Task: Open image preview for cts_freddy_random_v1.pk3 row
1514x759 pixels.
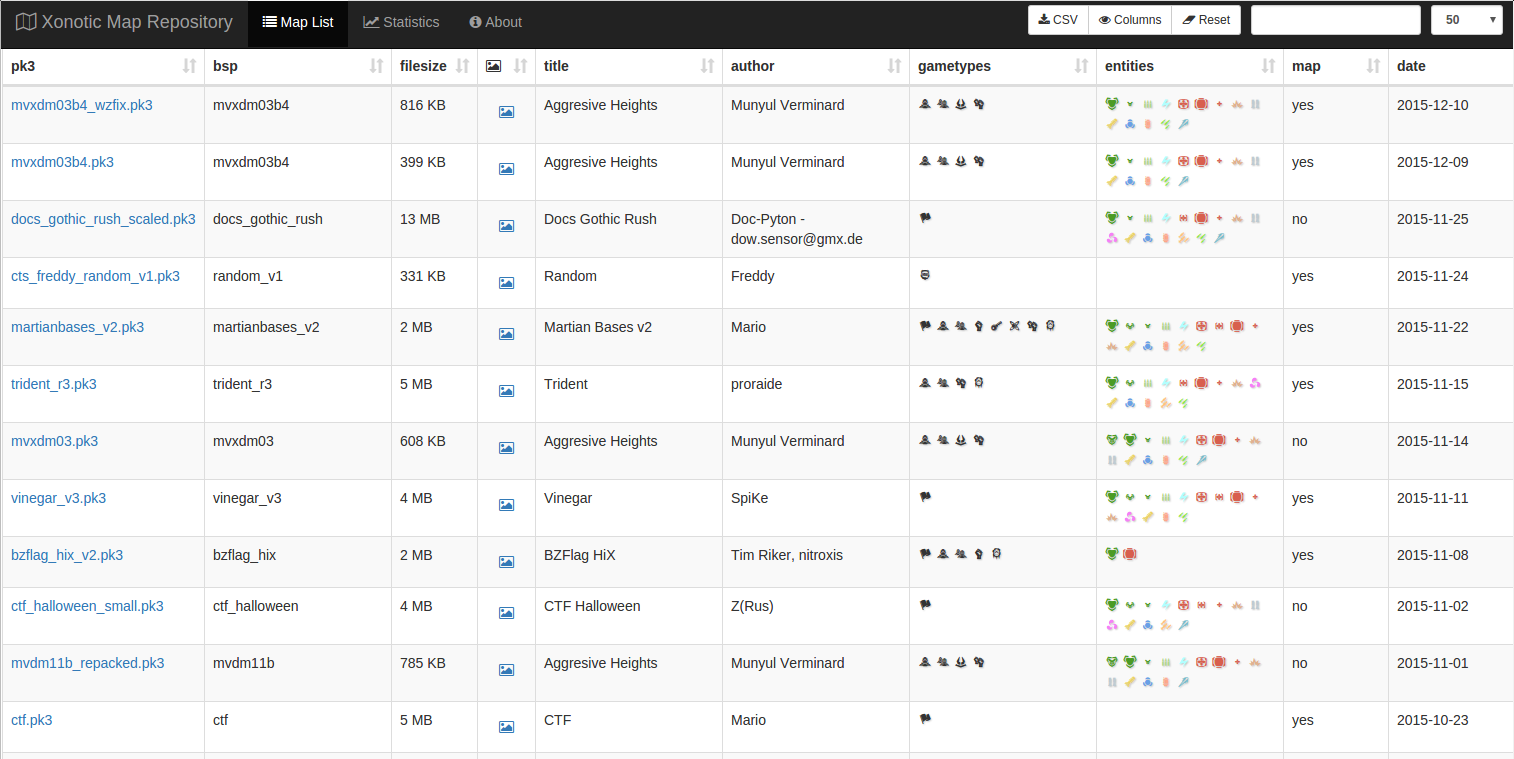Action: pyautogui.click(x=506, y=283)
